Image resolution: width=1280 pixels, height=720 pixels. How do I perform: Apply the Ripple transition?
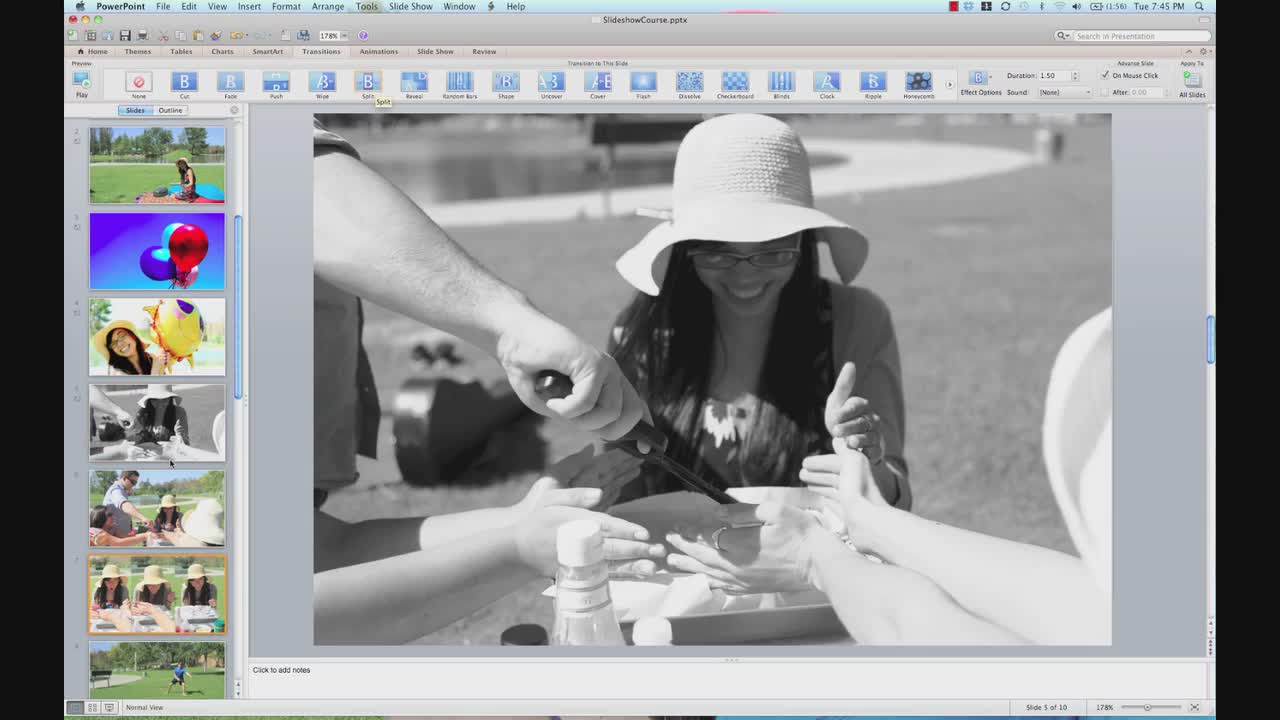(x=873, y=85)
